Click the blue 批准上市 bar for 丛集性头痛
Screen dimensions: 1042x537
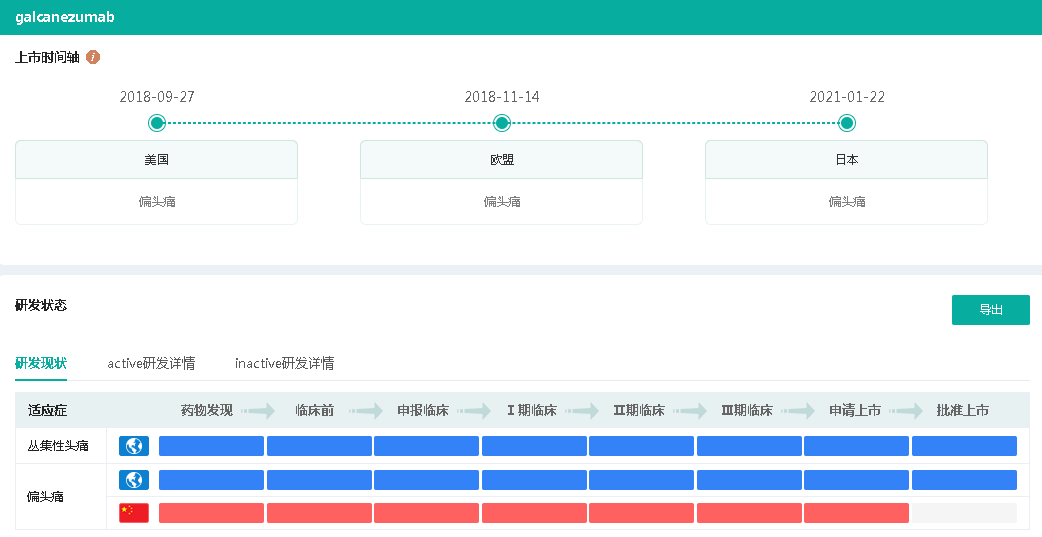click(x=964, y=446)
